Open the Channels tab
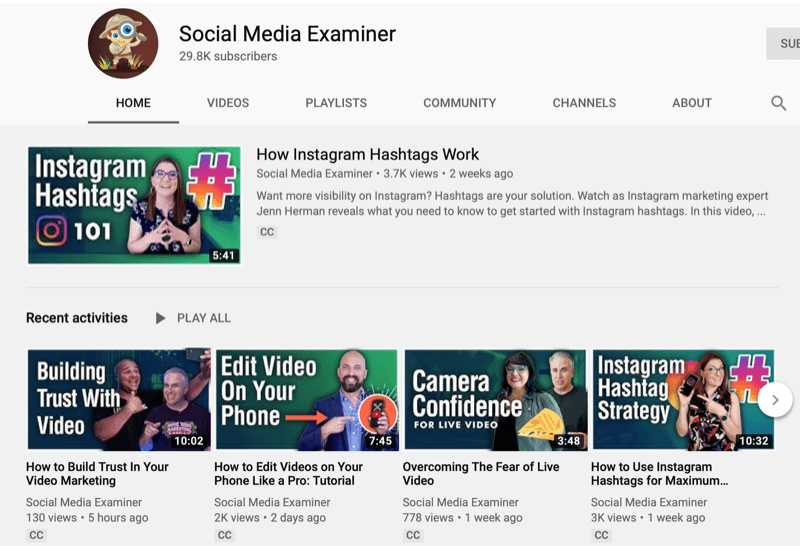Viewport: 800px width, 546px height. (x=584, y=103)
